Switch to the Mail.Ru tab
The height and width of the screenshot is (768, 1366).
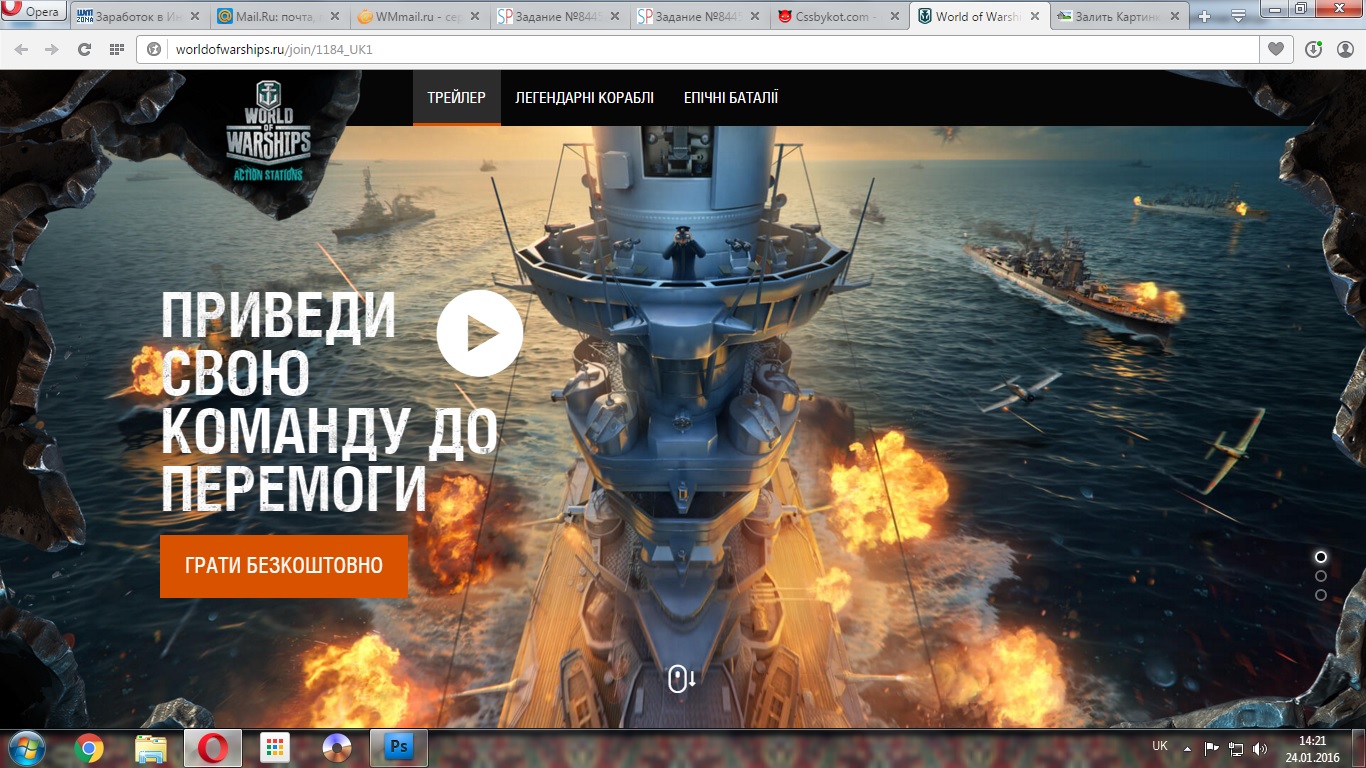click(x=280, y=17)
